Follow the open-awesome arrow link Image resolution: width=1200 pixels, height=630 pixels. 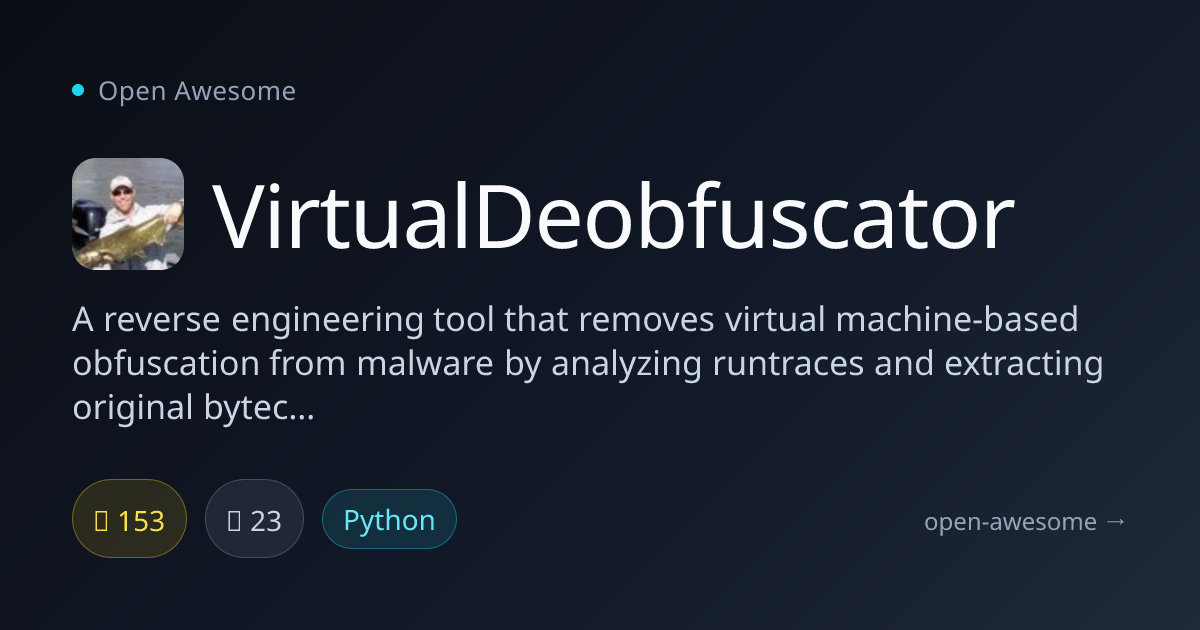coord(1025,521)
